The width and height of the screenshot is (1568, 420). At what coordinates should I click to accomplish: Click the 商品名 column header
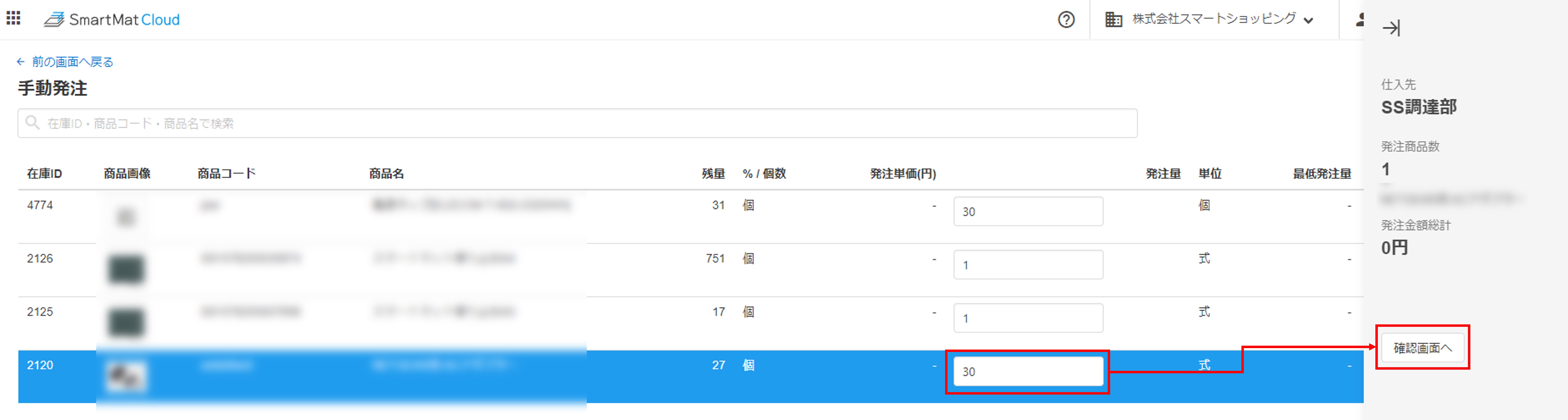coord(386,174)
